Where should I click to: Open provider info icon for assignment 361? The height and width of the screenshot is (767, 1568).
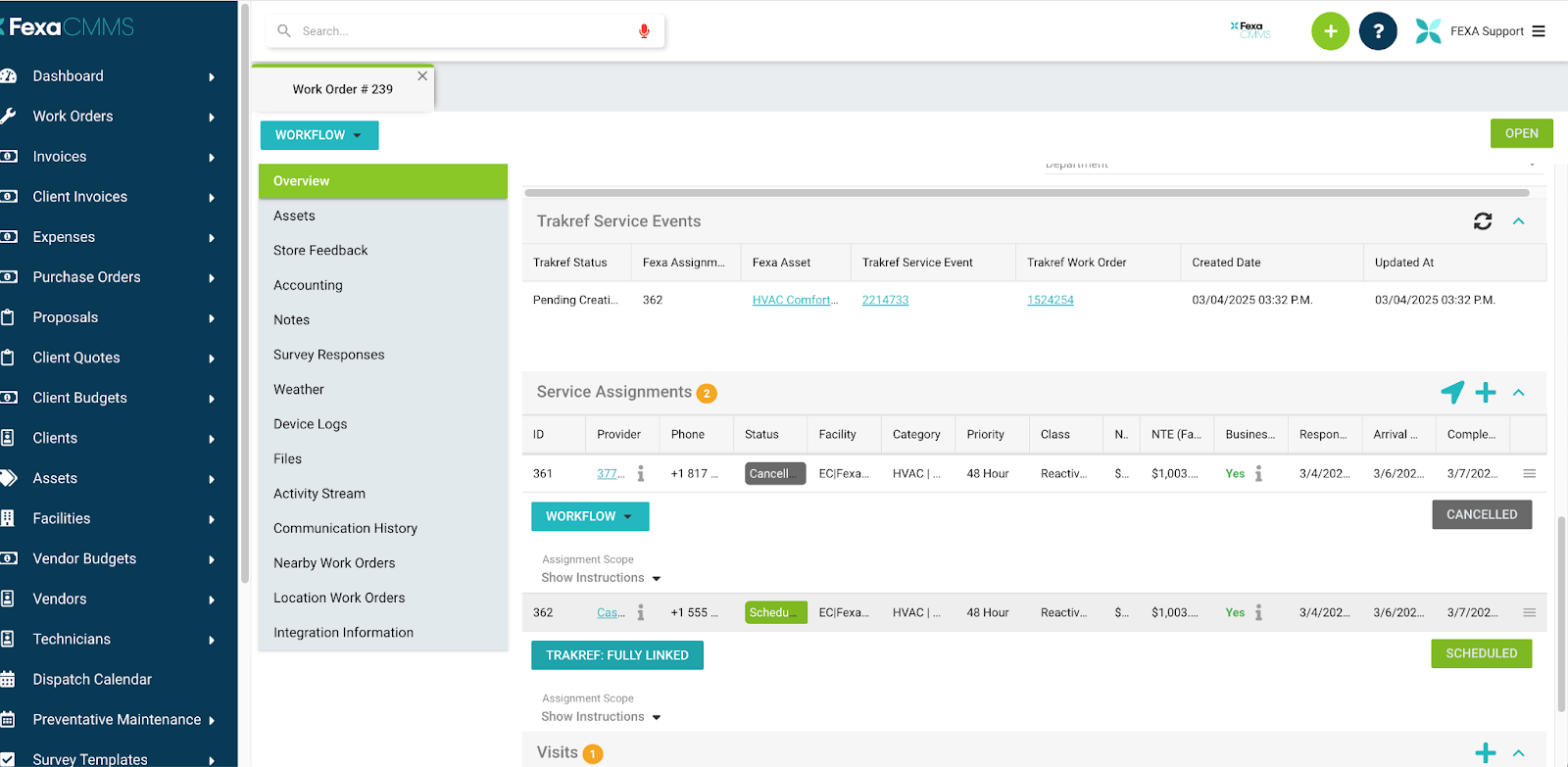641,473
